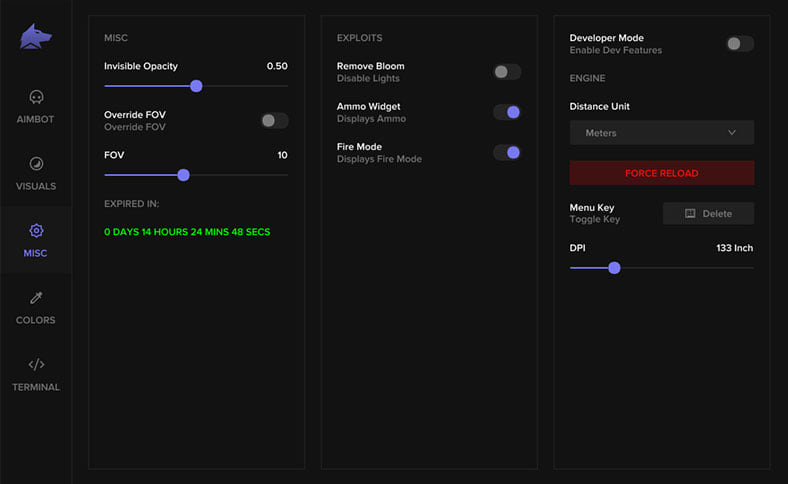Click the Invisible Opacity value 0.50
788x484 pixels.
tap(277, 66)
